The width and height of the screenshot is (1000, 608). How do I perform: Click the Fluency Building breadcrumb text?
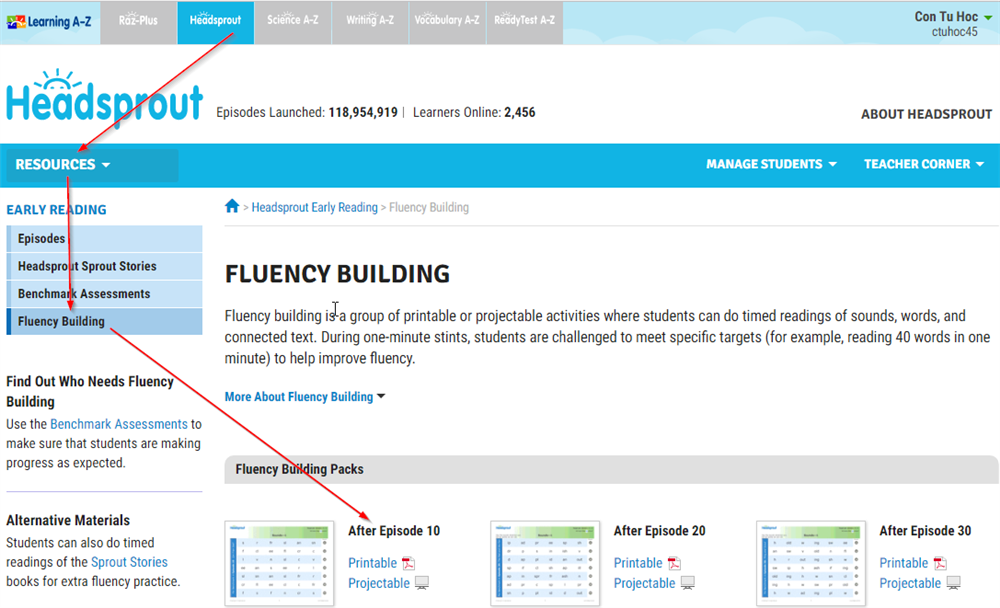coord(429,207)
